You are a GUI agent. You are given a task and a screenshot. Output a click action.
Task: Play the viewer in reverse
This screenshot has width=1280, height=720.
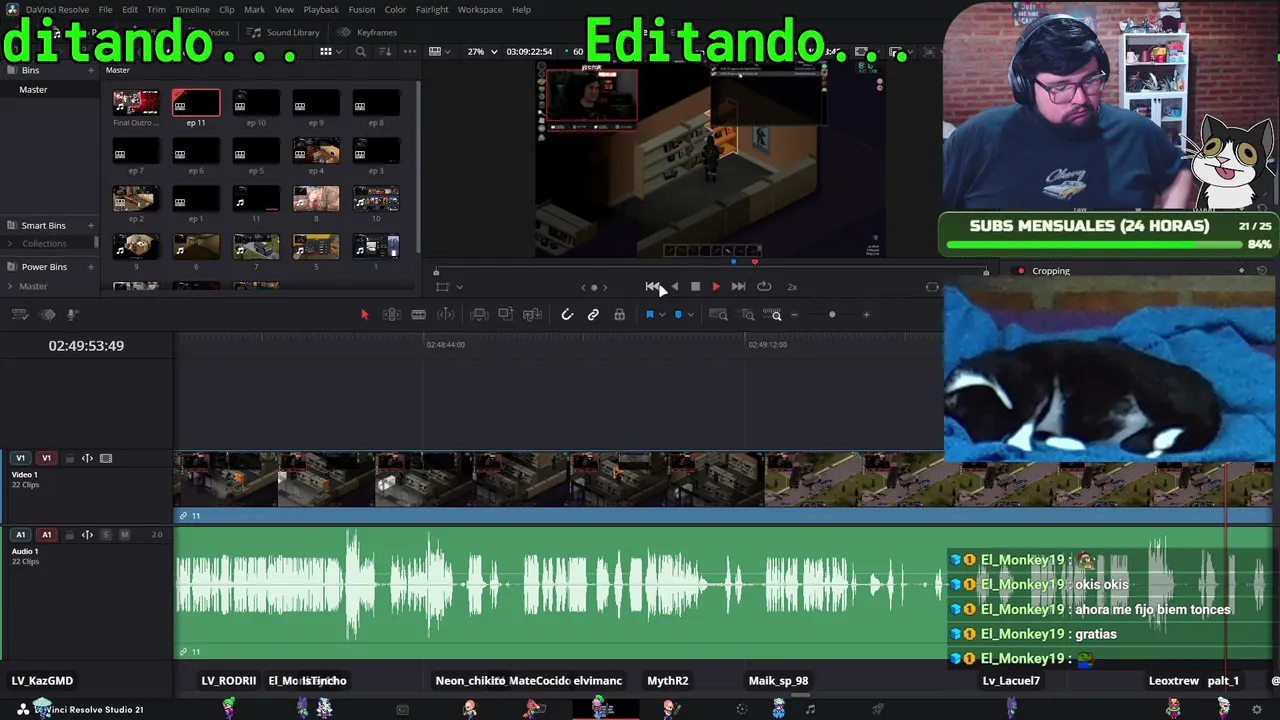(674, 287)
